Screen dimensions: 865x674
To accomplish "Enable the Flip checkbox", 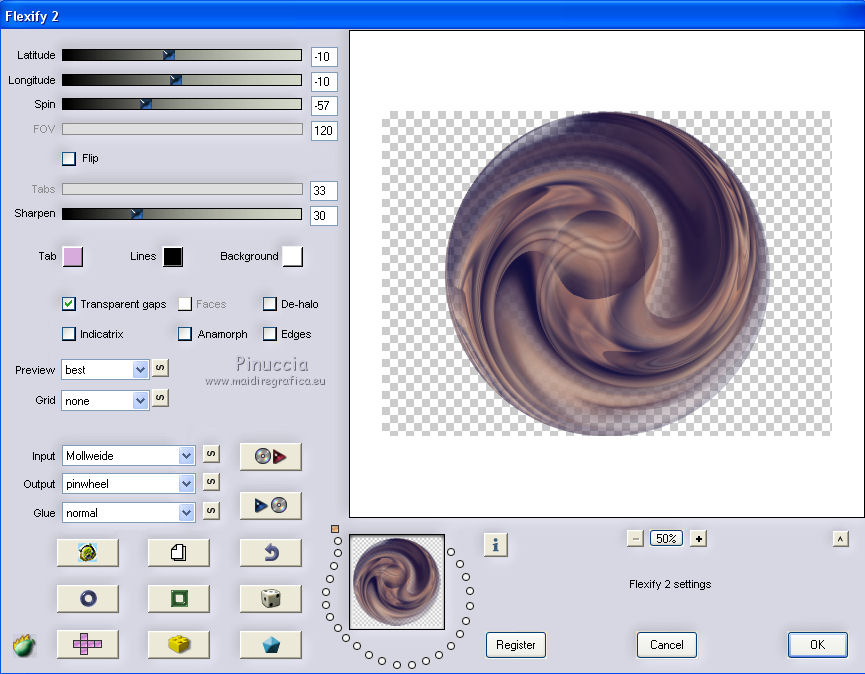I will click(x=69, y=159).
